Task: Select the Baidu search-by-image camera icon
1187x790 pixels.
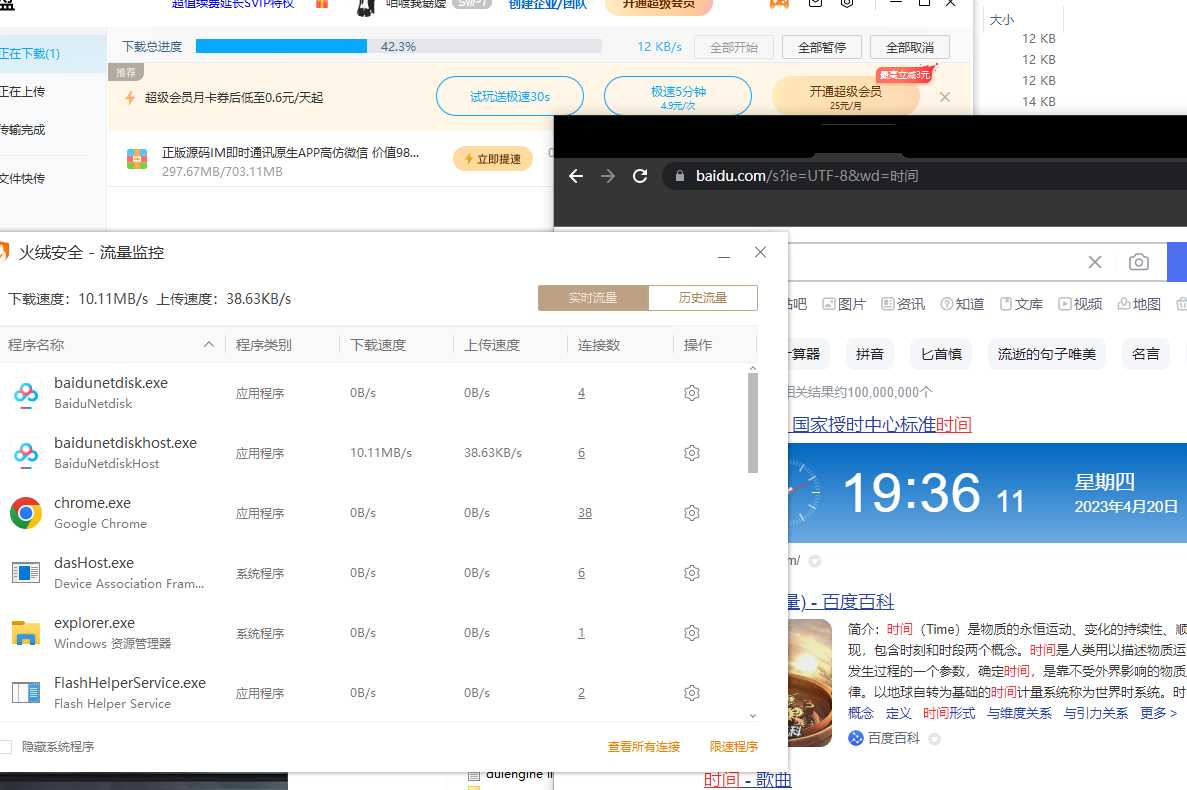Action: 1139,261
